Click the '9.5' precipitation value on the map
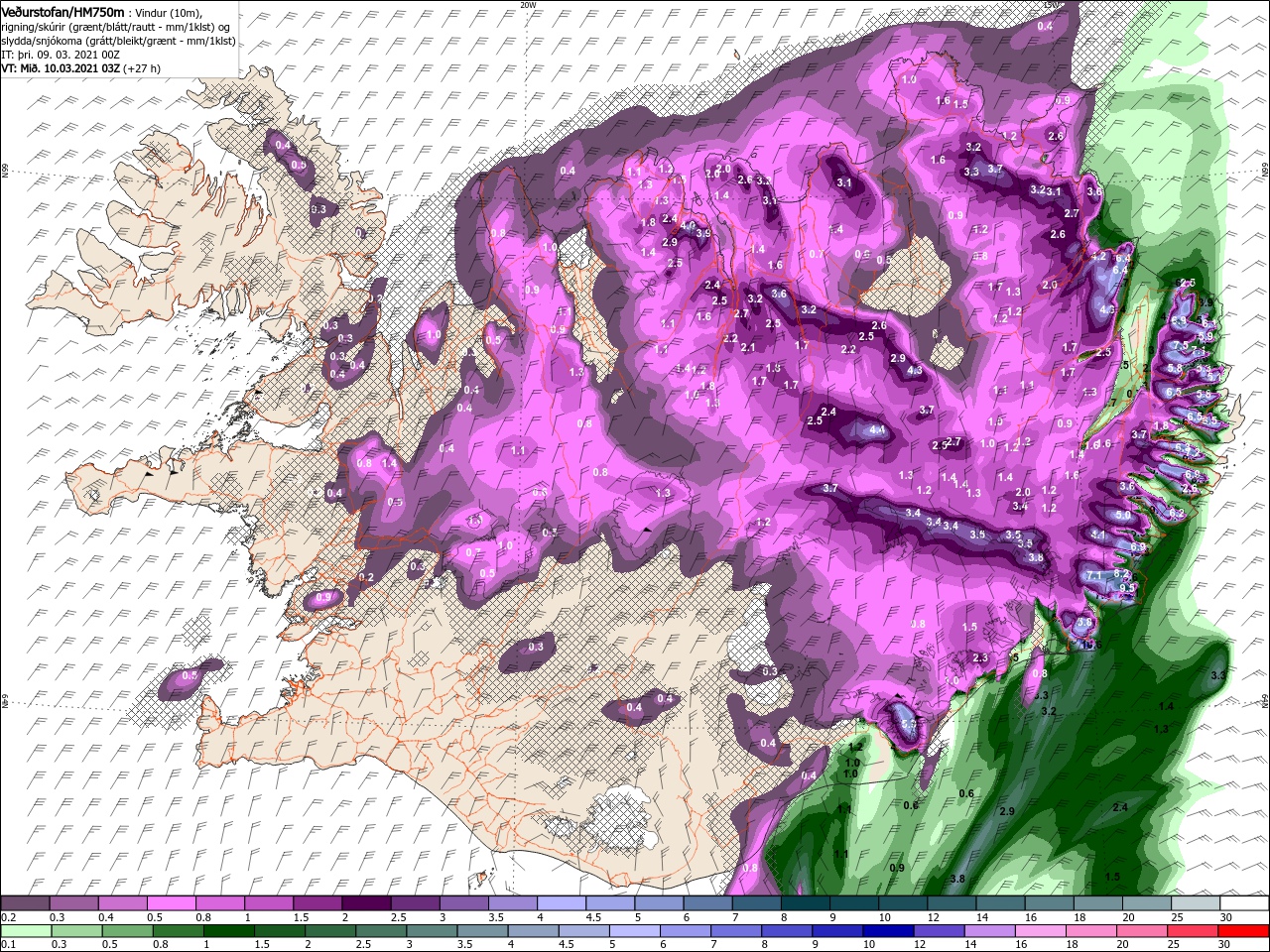The image size is (1270, 952). (1127, 588)
